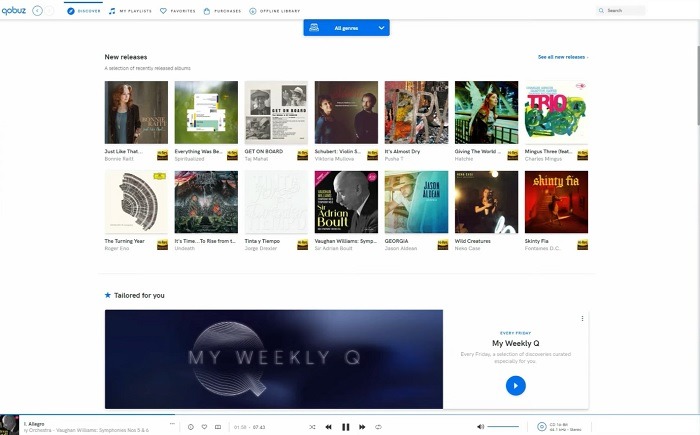Open Jorge Drexler Tinta y Tiempo cover
Image resolution: width=700 pixels, height=435 pixels.
[276, 202]
